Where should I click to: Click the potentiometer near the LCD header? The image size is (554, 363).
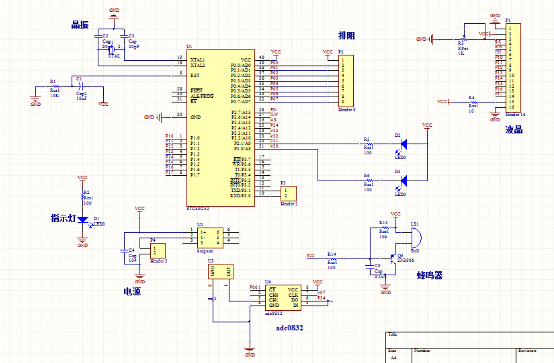tap(464, 39)
